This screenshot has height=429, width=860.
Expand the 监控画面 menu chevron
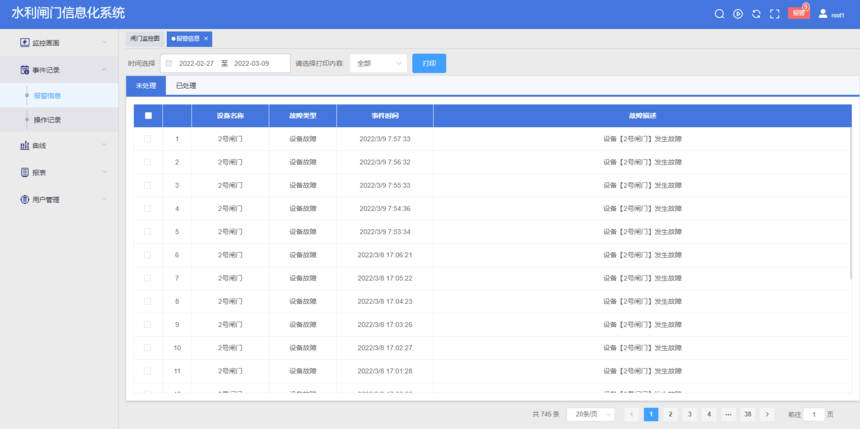pos(104,42)
